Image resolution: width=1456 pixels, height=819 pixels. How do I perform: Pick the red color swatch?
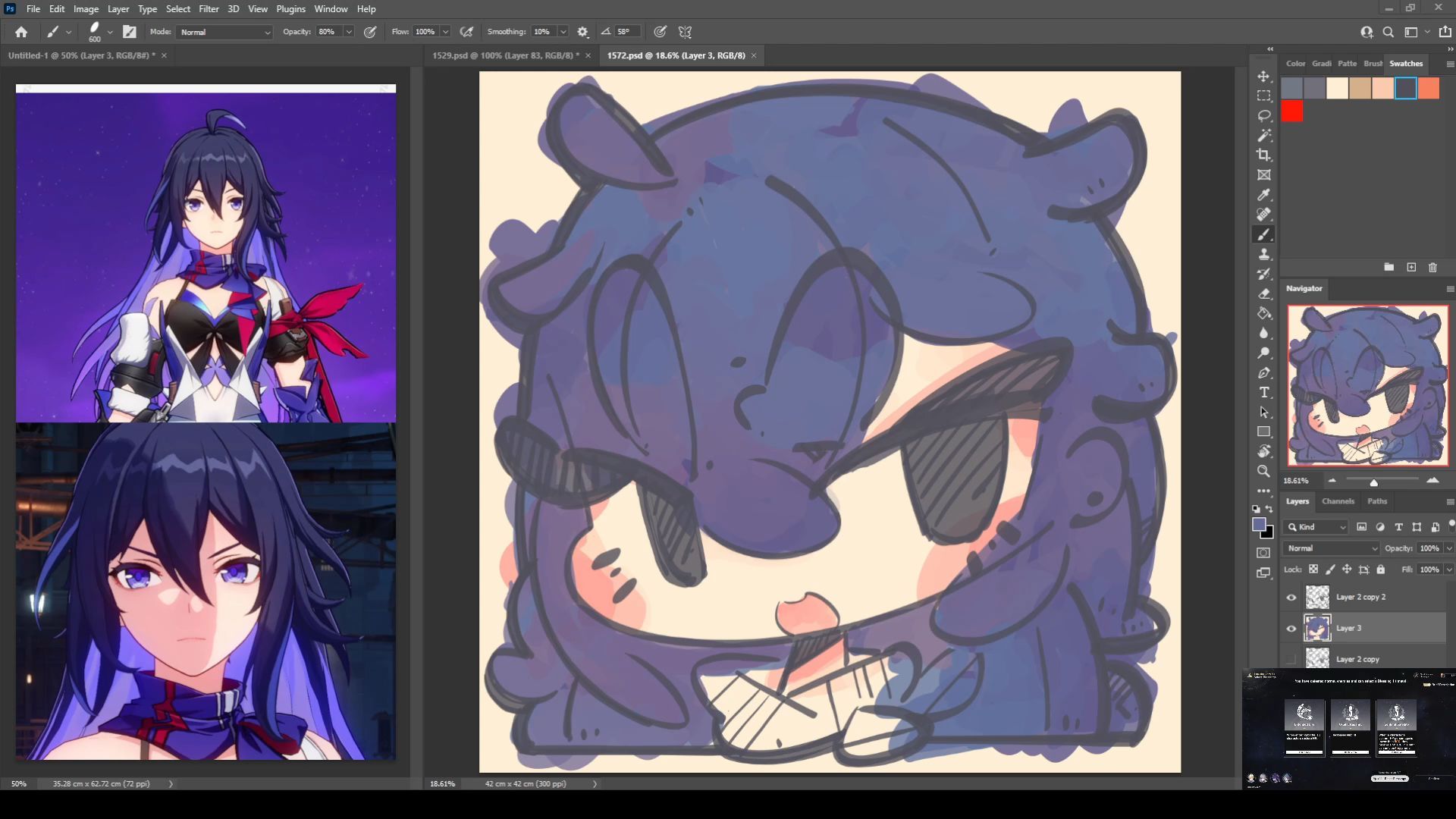coord(1292,111)
